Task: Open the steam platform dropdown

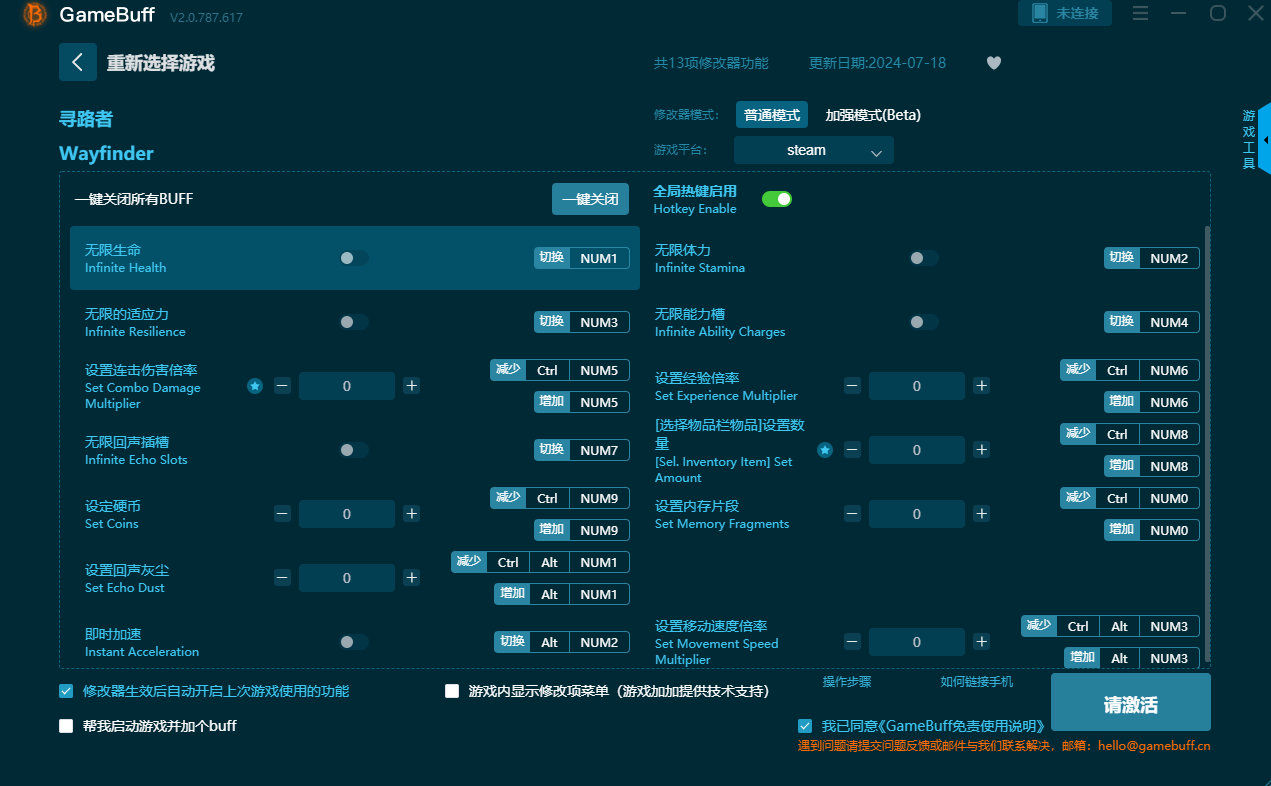Action: click(814, 150)
